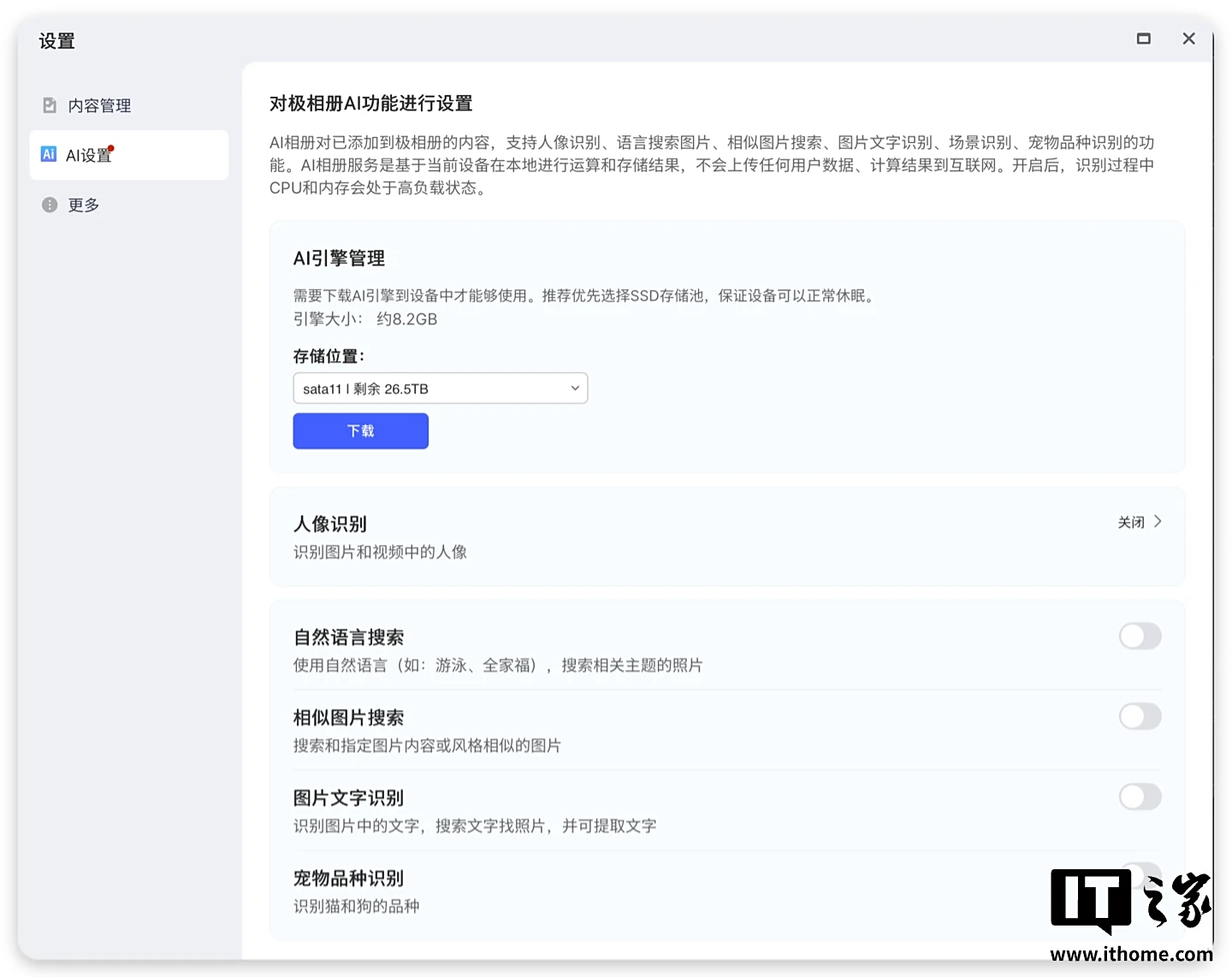Maximize the 设置 window

click(x=1143, y=38)
